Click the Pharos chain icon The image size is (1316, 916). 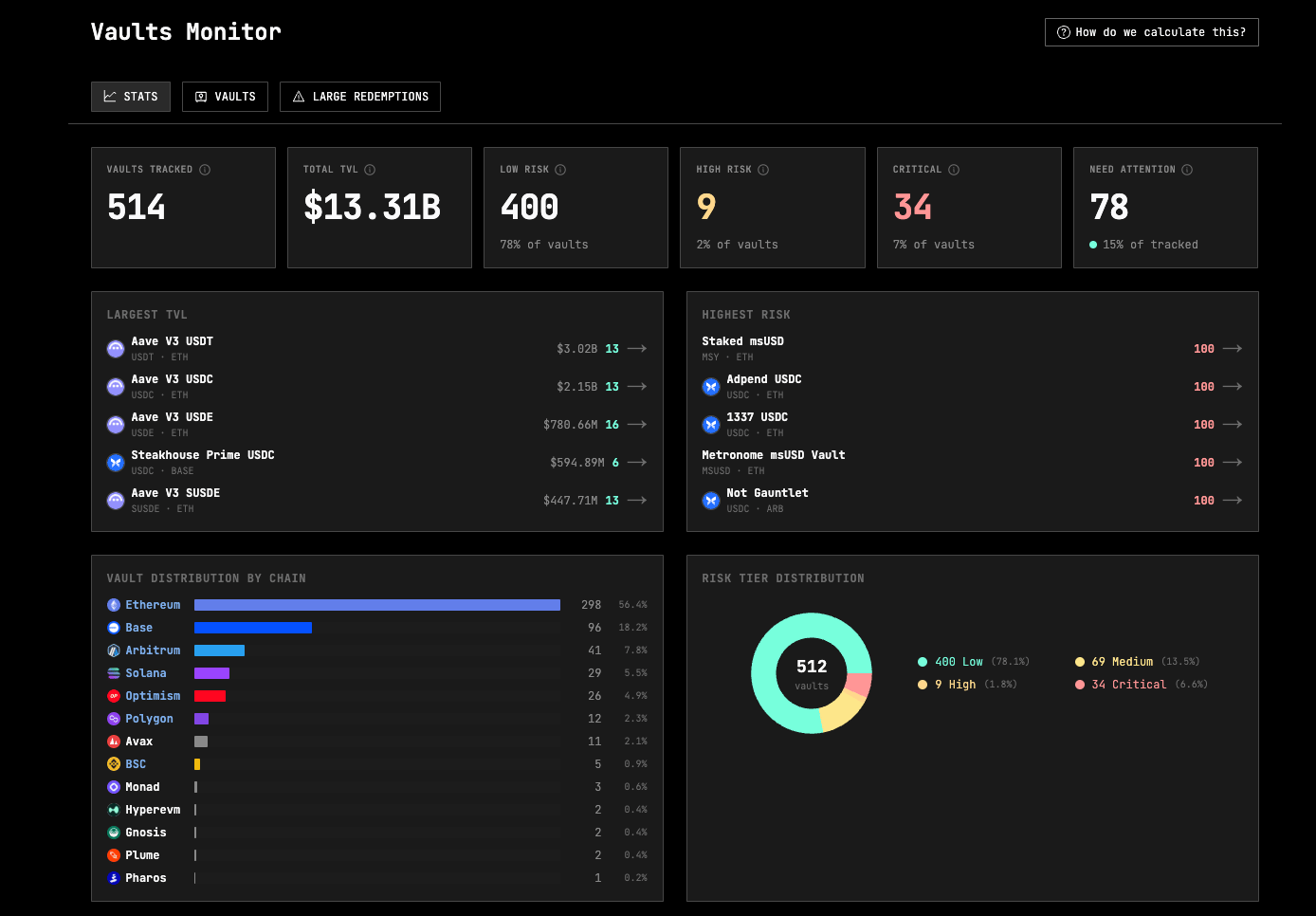pos(114,878)
